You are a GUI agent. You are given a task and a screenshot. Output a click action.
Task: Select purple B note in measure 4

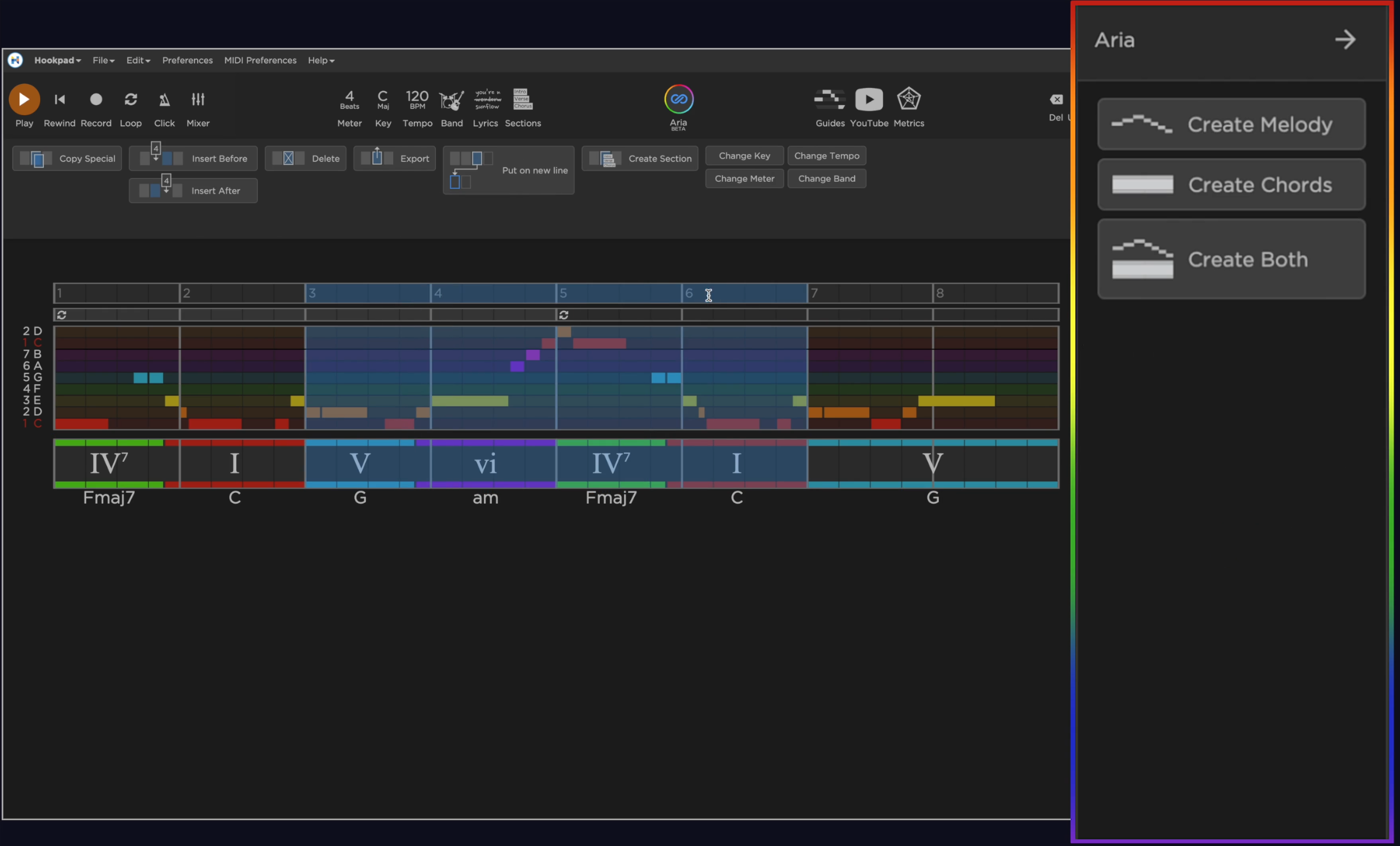tap(532, 355)
